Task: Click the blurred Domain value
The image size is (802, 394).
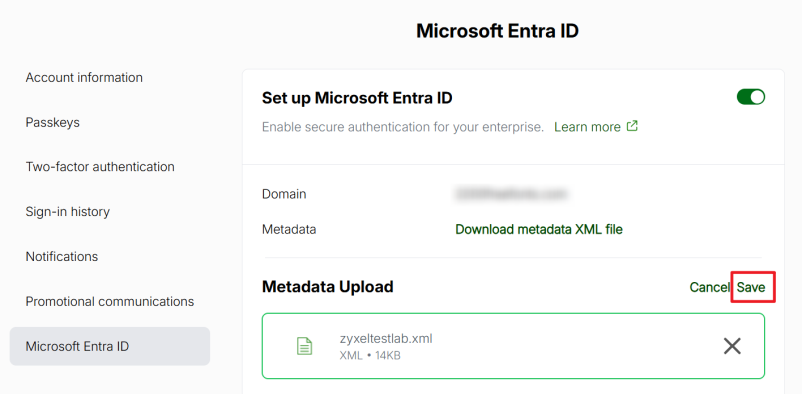Action: pyautogui.click(x=511, y=194)
